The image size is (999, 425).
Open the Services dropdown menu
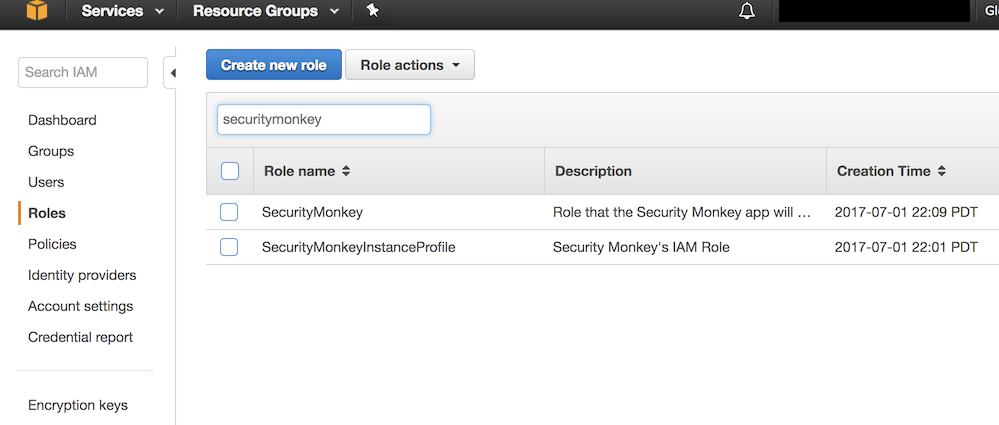coord(122,11)
